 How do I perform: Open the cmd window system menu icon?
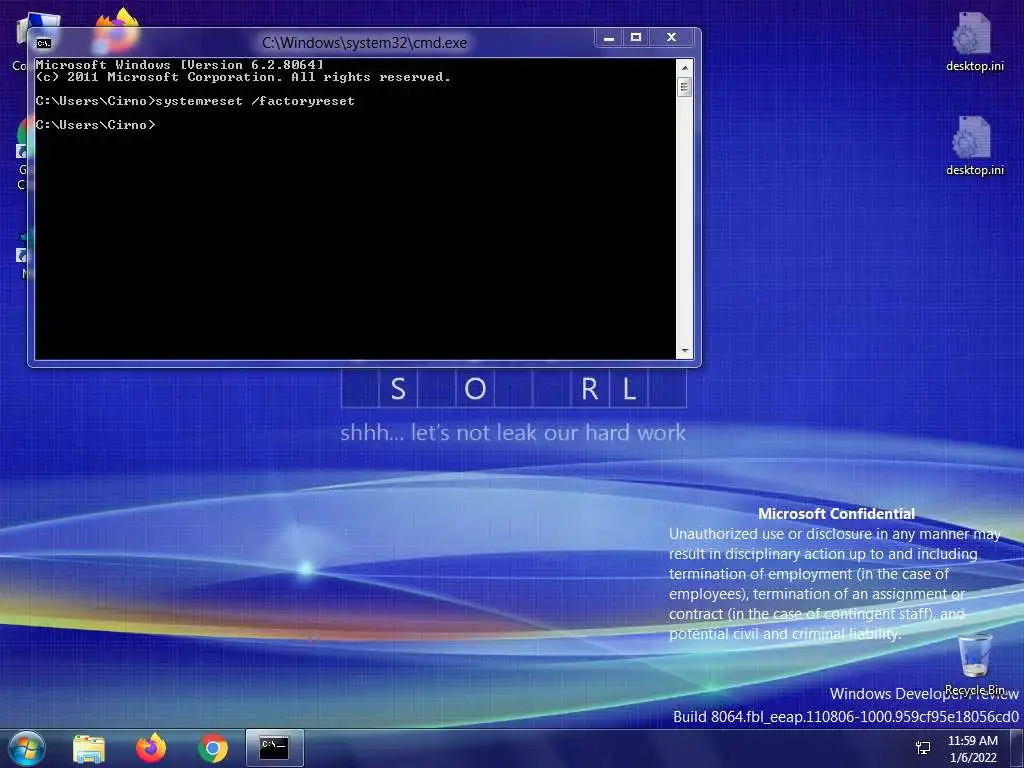(44, 43)
